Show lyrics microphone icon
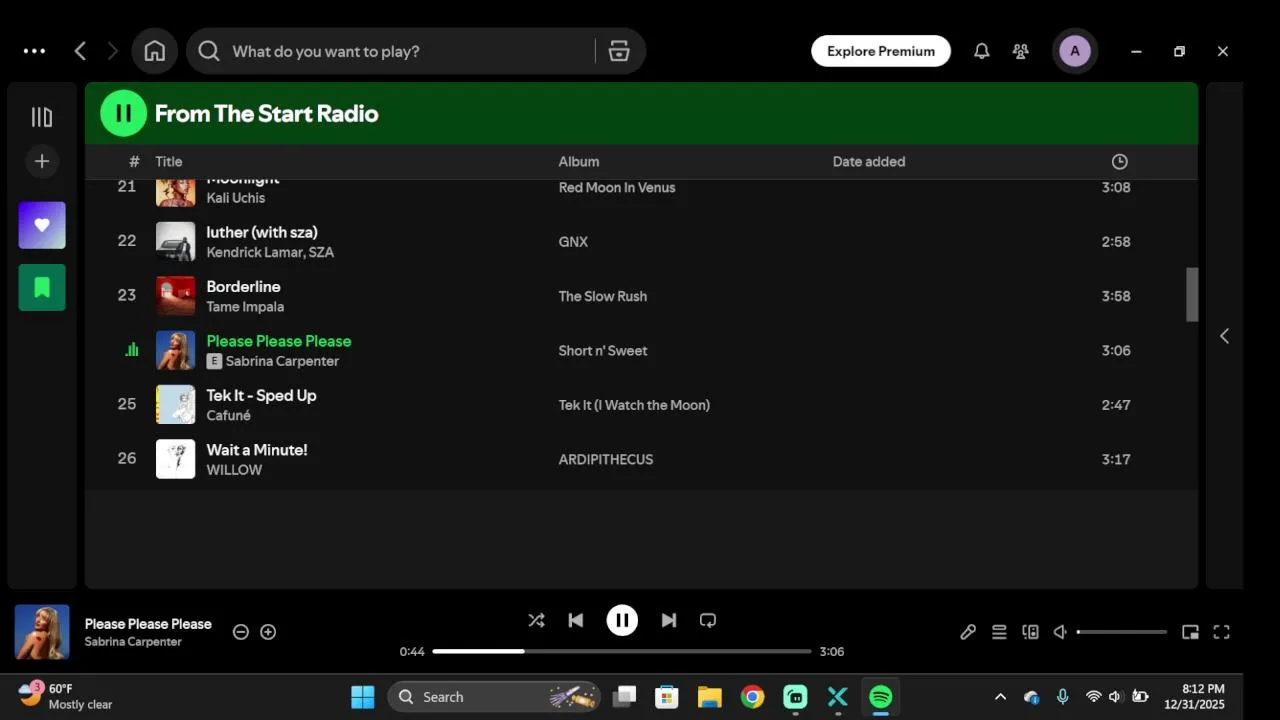Screen dimensions: 1280x720 [x=968, y=632]
